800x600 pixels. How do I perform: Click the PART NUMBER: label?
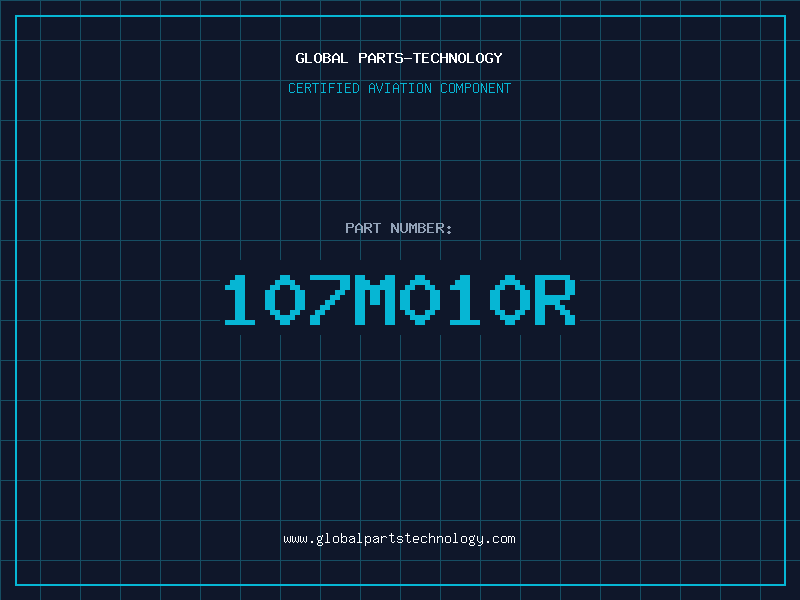click(399, 228)
